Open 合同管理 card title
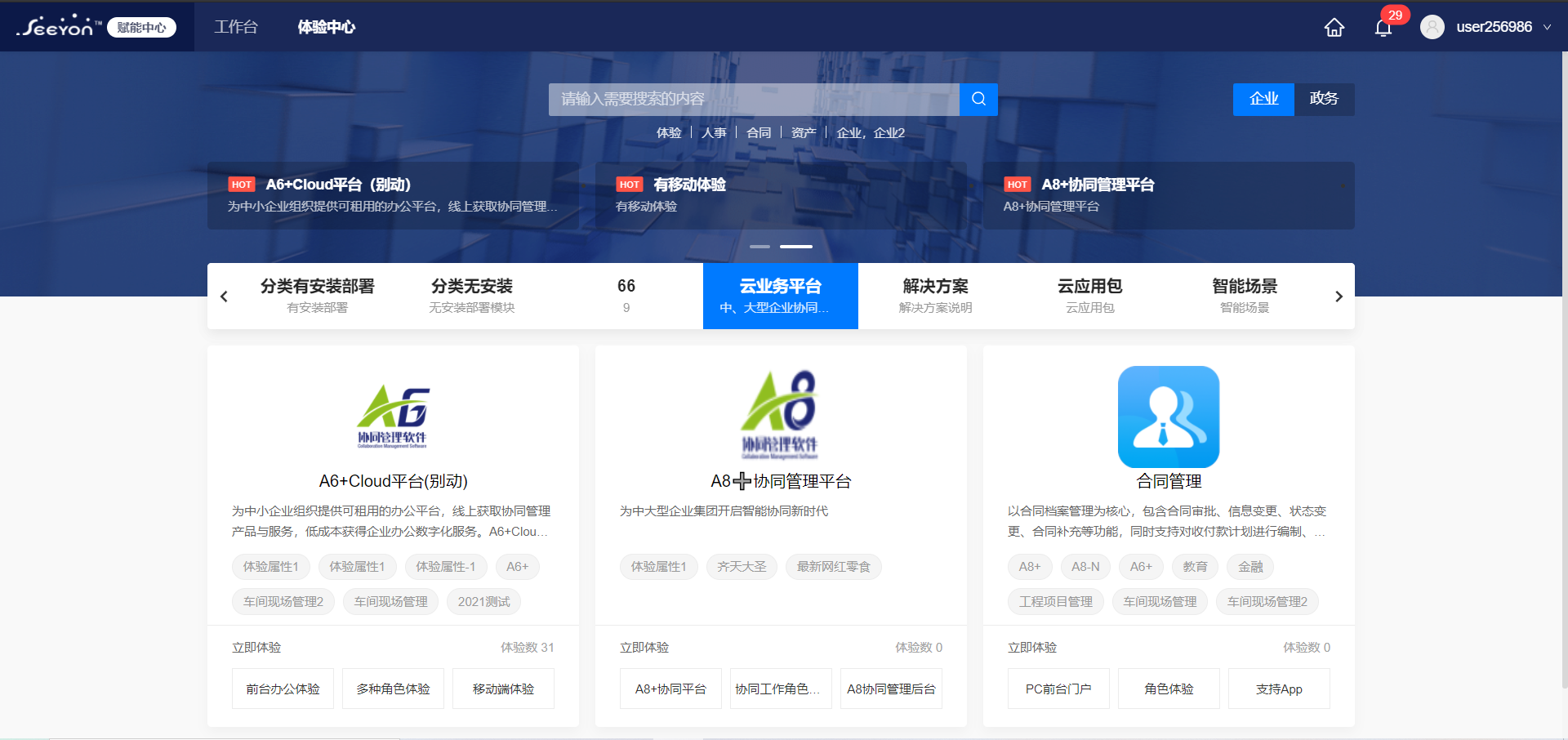The width and height of the screenshot is (1568, 740). (x=1169, y=481)
